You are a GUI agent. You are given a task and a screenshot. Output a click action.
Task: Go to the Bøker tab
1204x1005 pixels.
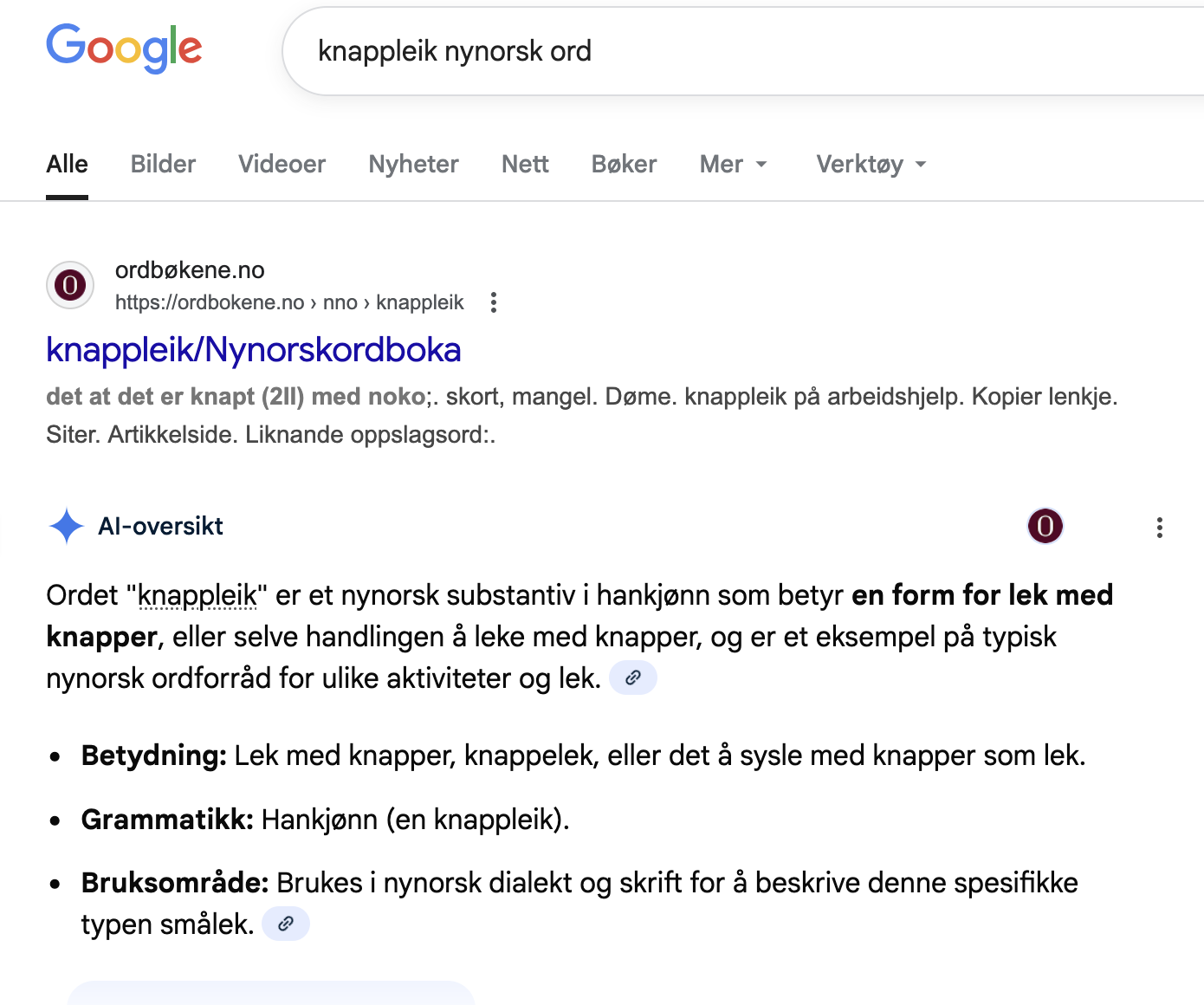(x=624, y=164)
